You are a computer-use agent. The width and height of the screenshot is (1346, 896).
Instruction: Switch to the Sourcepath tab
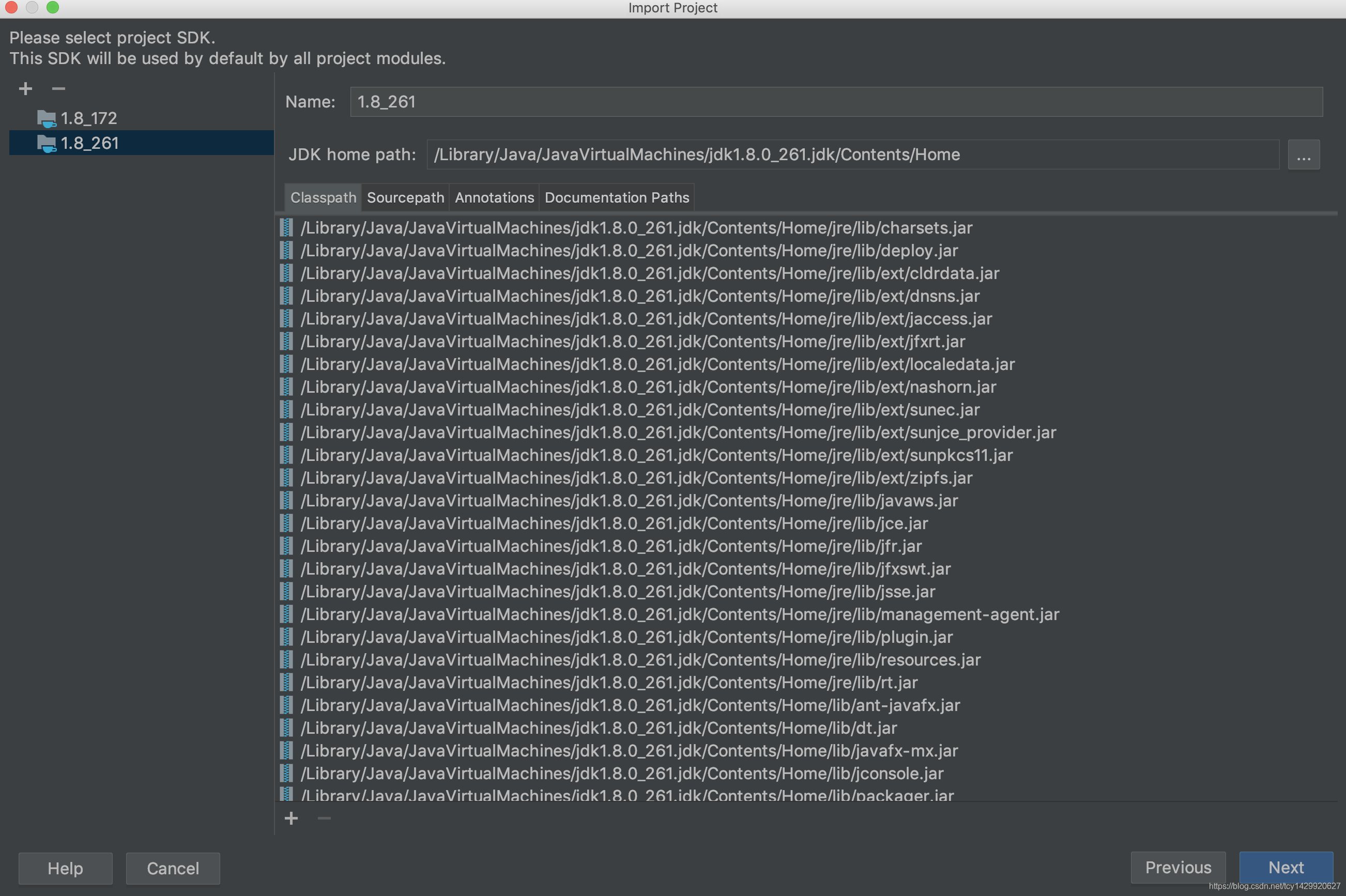point(405,198)
